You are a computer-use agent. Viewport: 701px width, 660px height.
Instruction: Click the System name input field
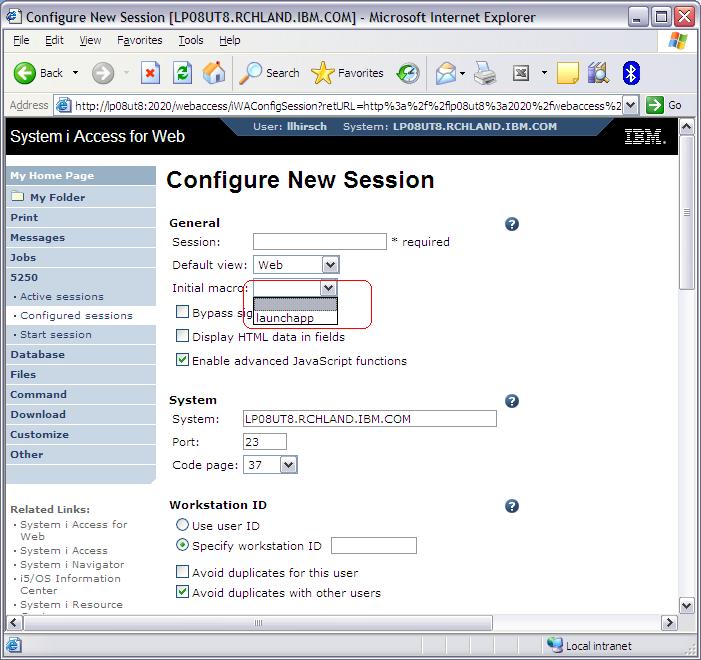[370, 419]
